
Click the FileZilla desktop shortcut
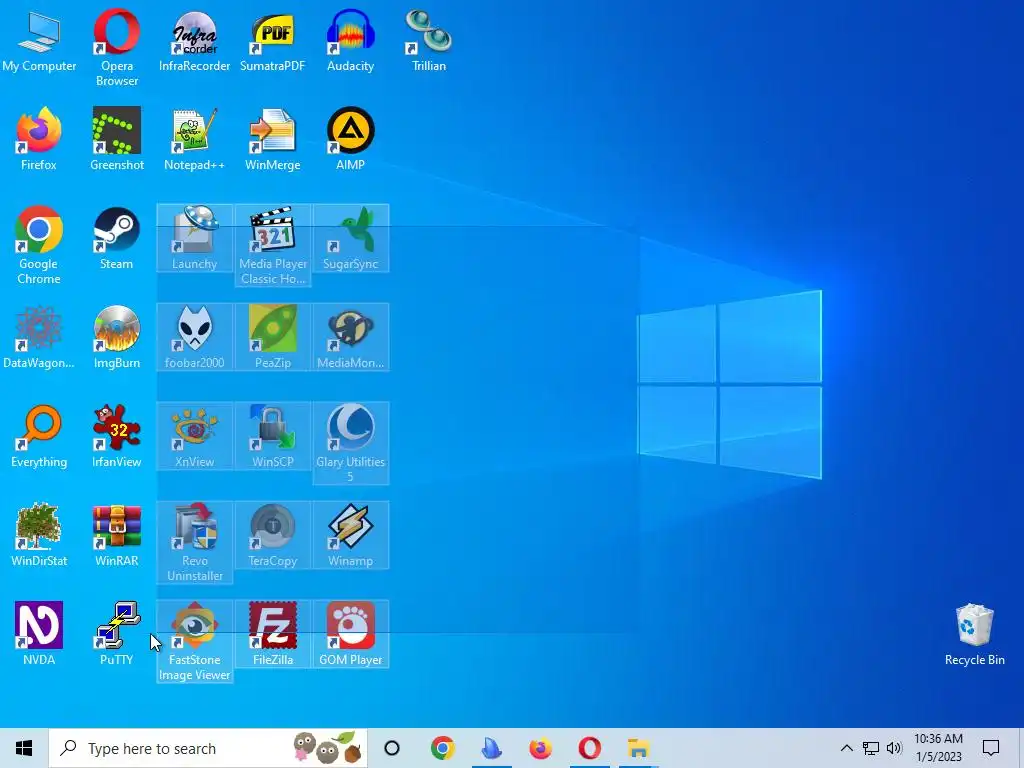click(x=273, y=634)
